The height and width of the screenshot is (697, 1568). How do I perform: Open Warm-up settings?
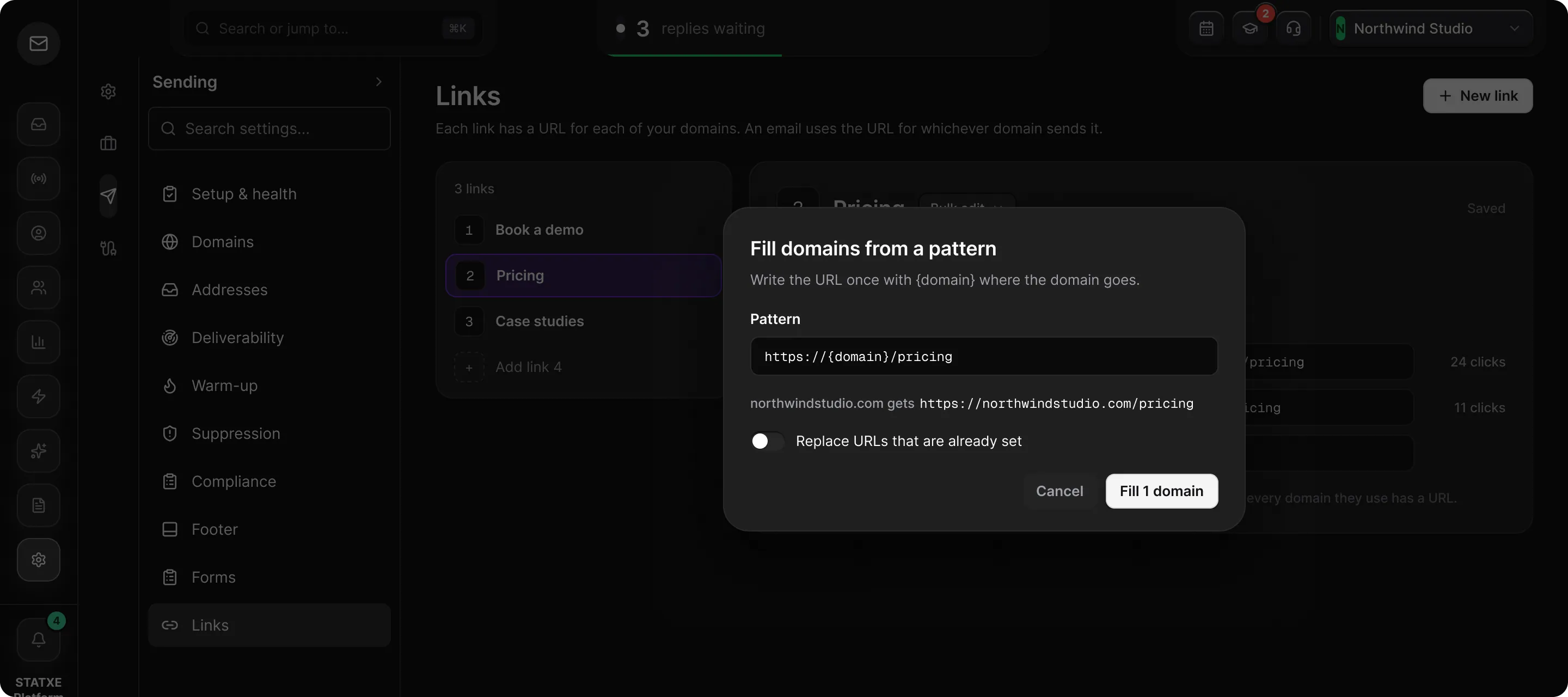coord(269,386)
